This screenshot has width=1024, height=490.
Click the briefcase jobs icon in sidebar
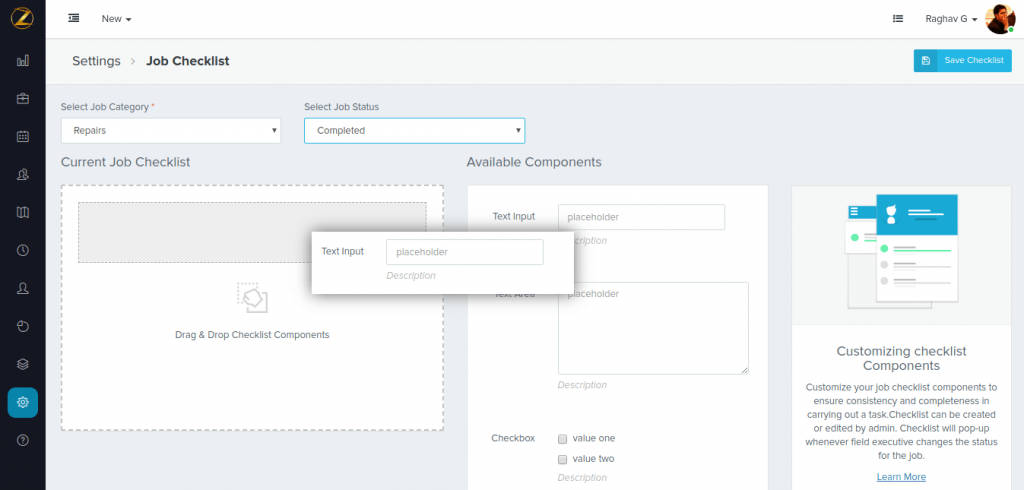pyautogui.click(x=22, y=99)
